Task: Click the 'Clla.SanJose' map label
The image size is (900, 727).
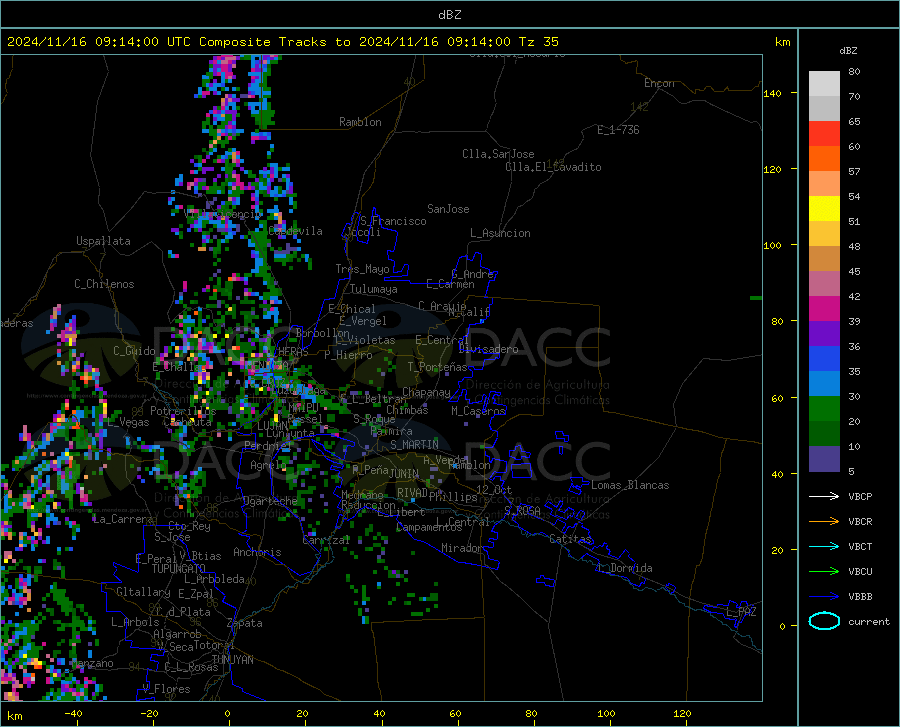Action: click(x=498, y=154)
